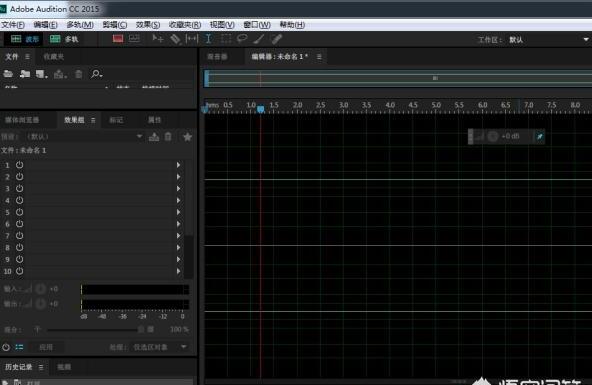Click the blue playhead marker on timeline ruler

pyautogui.click(x=261, y=109)
